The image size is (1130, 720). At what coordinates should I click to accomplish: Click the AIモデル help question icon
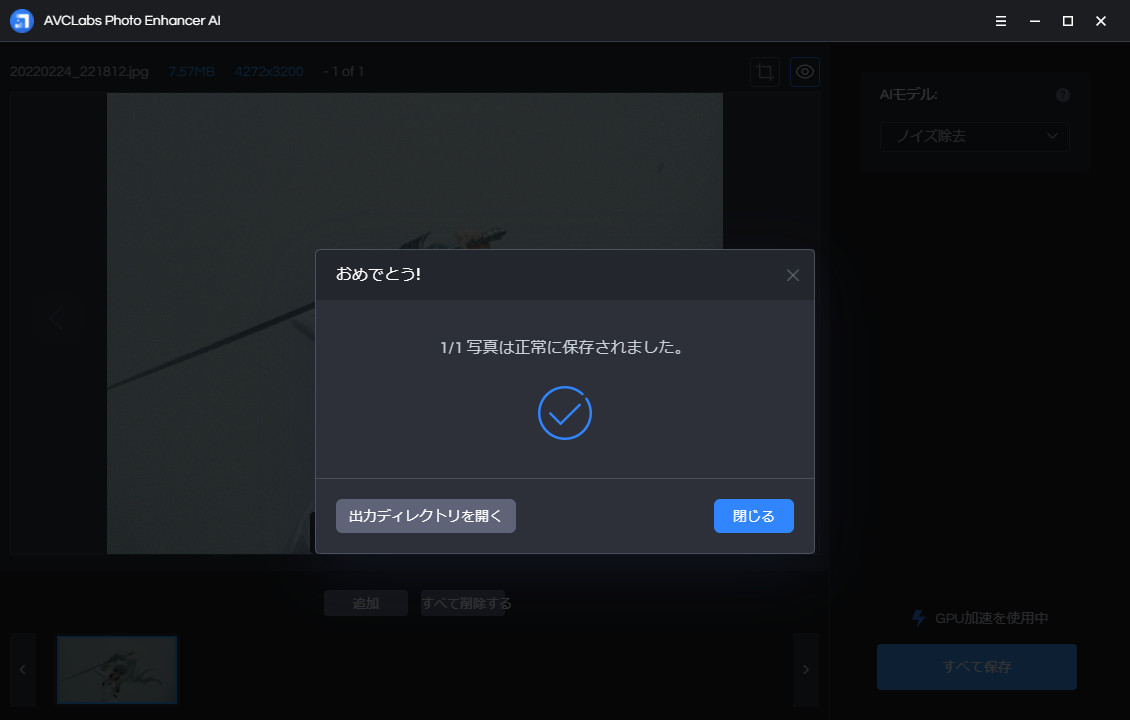pos(1063,95)
